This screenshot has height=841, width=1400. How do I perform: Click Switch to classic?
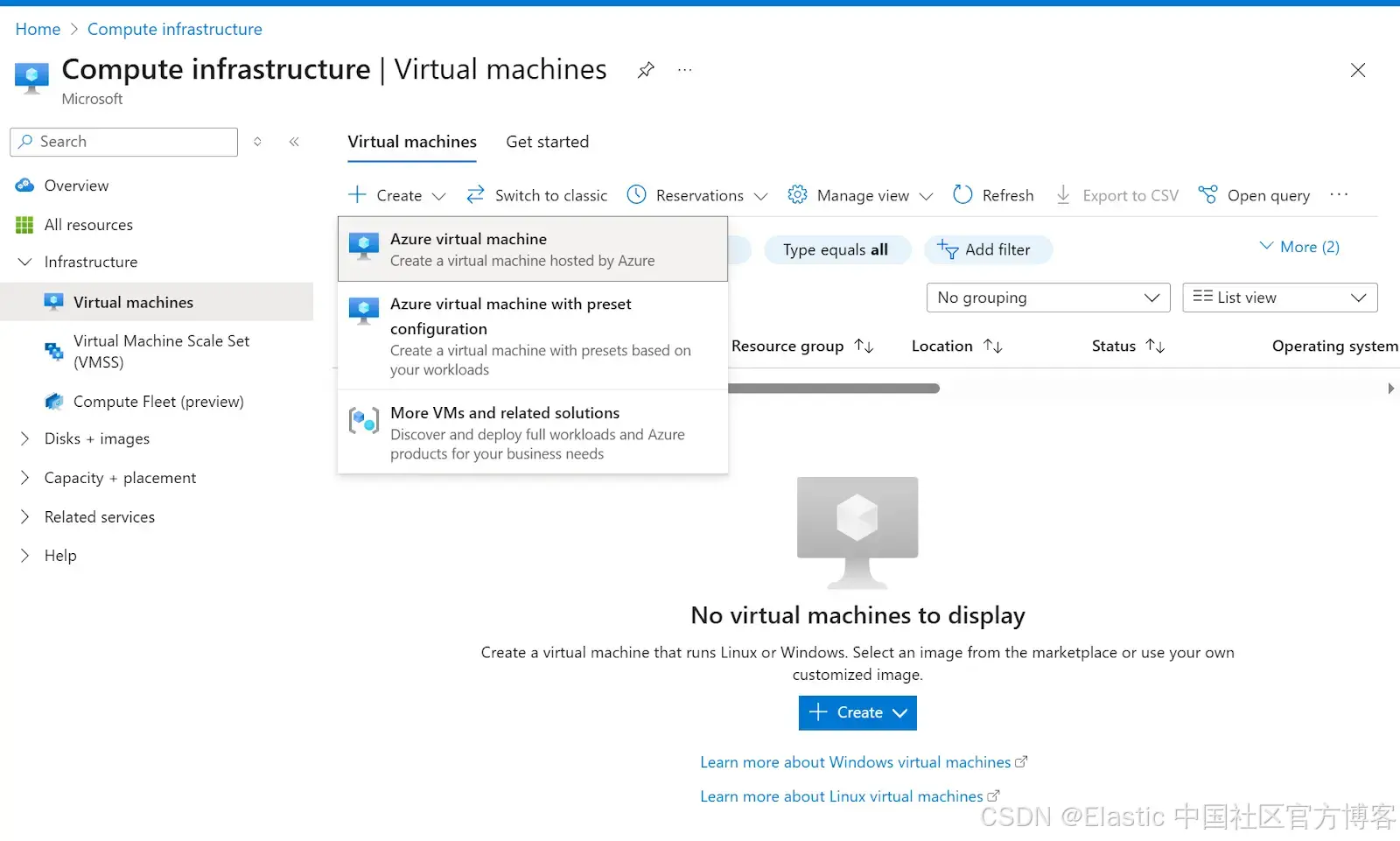(536, 195)
